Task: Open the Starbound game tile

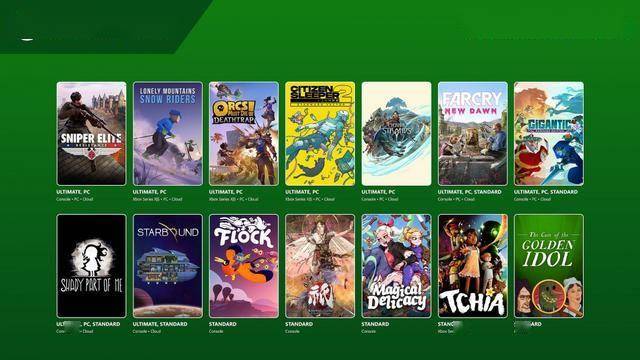Action: click(x=168, y=266)
